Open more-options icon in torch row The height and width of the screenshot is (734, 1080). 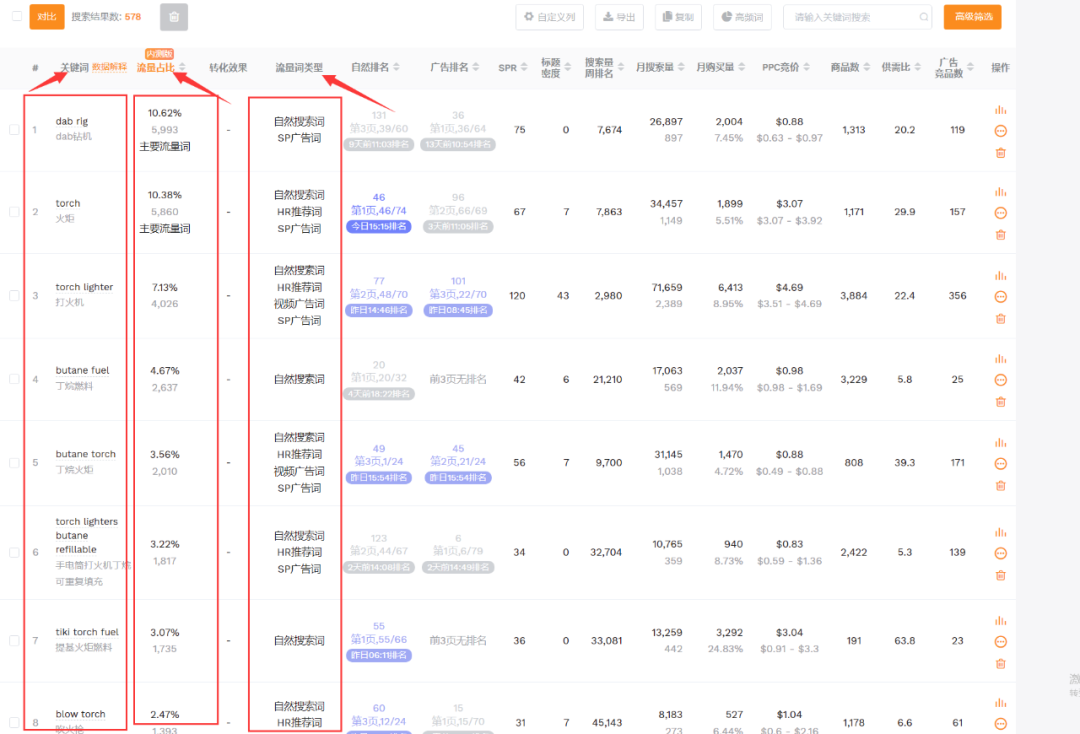(x=1001, y=213)
